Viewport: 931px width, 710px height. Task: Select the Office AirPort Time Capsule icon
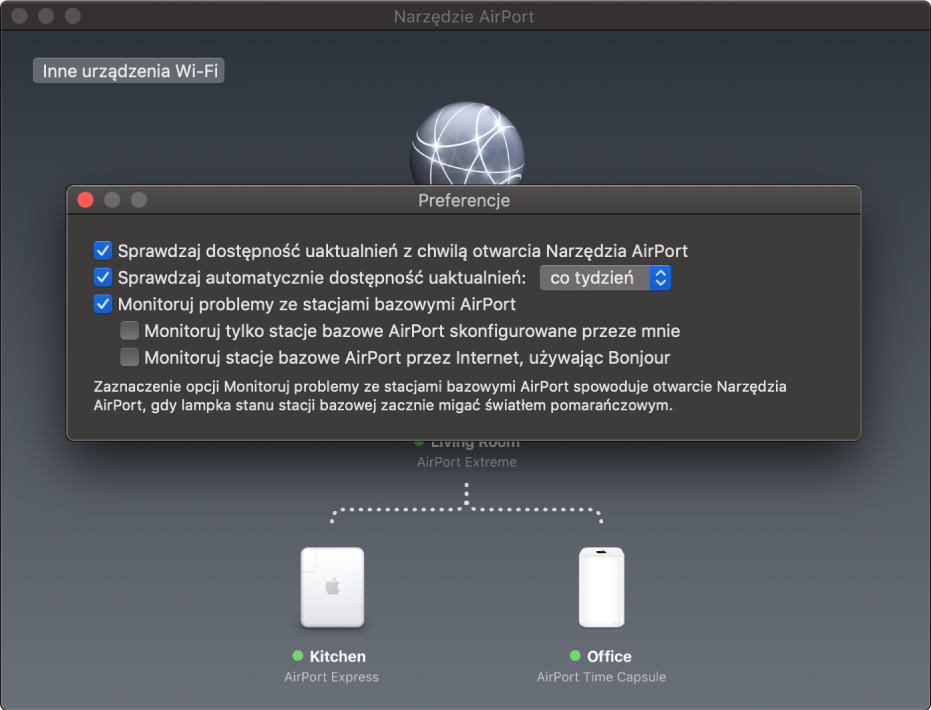tap(601, 587)
